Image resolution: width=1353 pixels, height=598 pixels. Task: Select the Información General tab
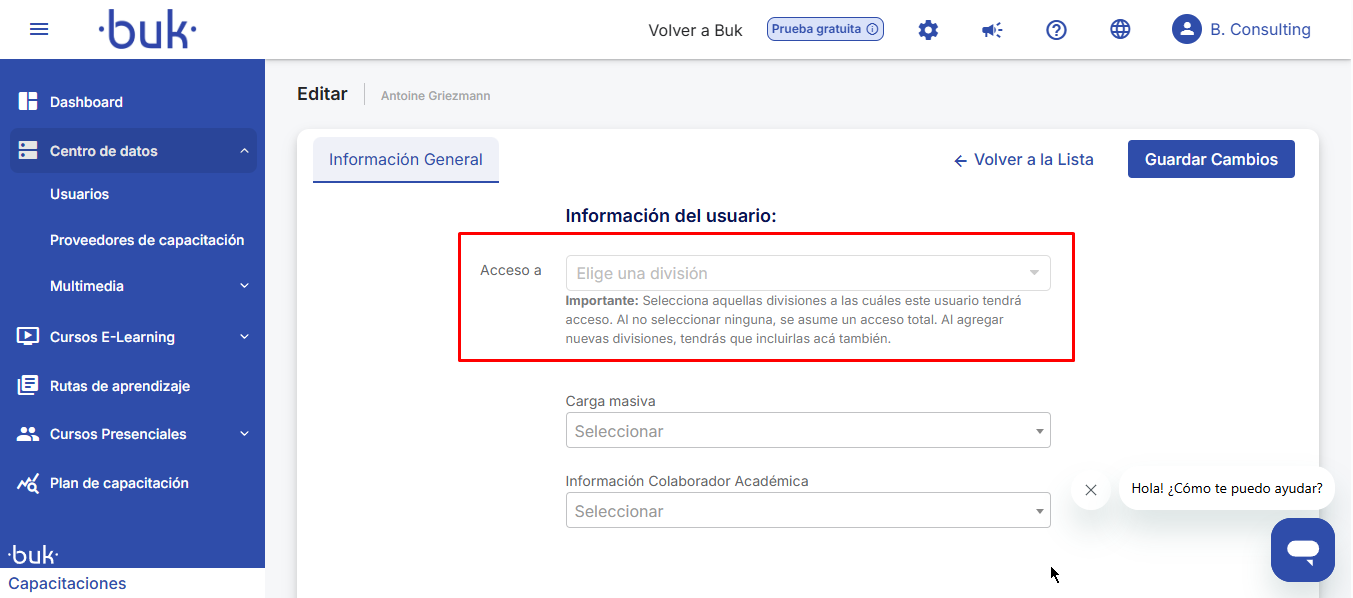tap(406, 160)
